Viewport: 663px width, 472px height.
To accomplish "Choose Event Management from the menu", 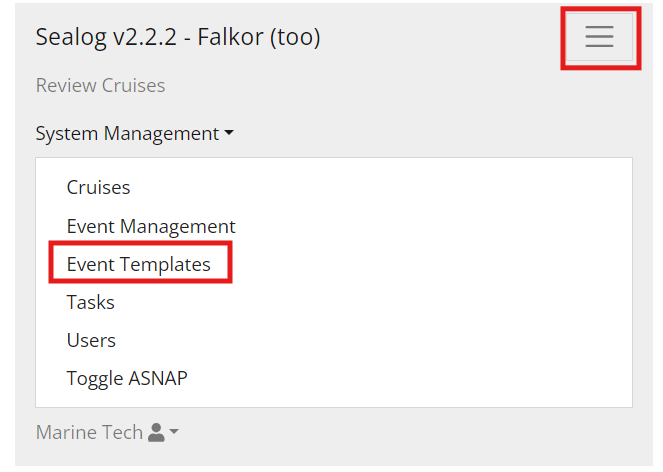I will pyautogui.click(x=151, y=226).
